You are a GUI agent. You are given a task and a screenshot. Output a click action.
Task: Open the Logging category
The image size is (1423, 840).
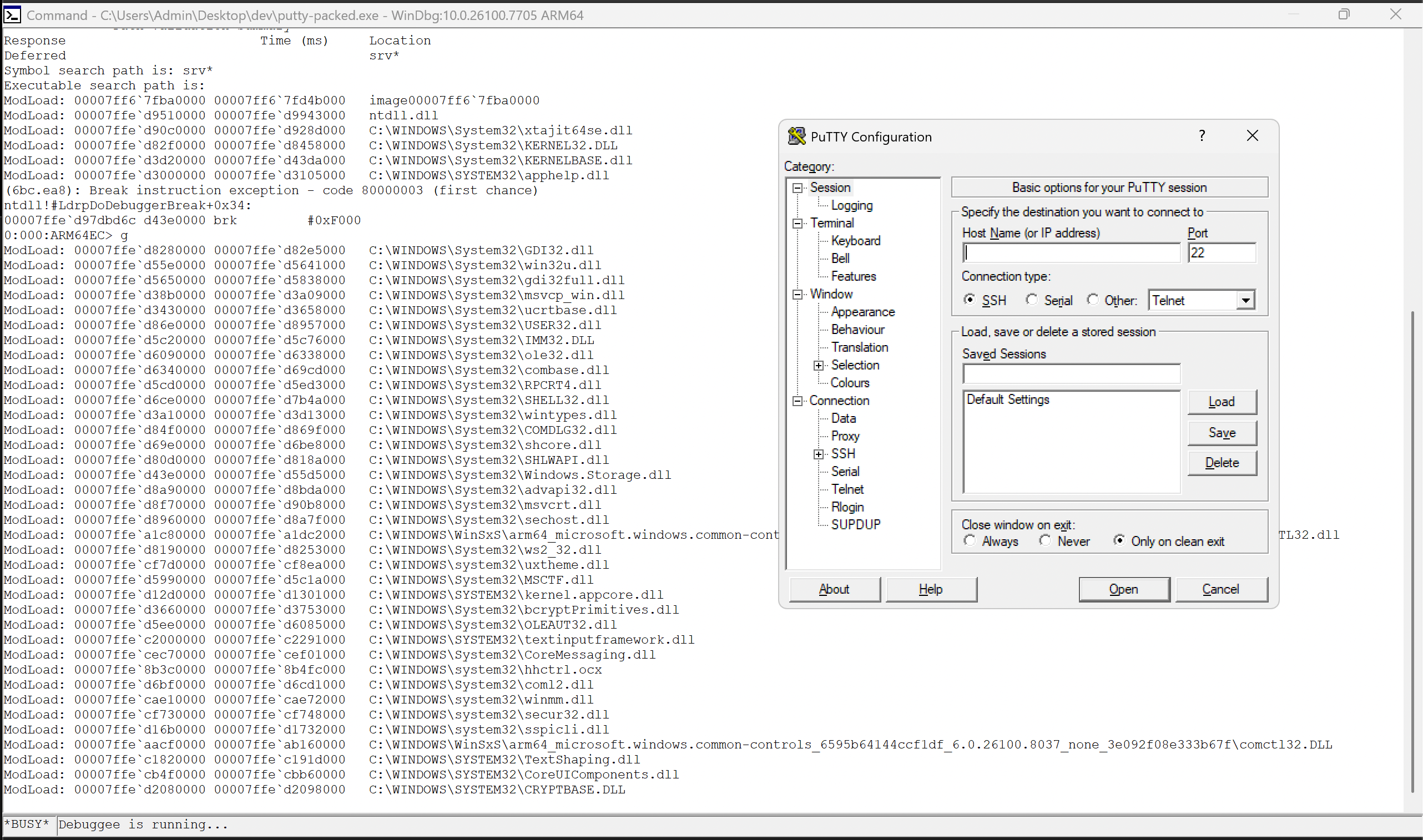point(851,205)
